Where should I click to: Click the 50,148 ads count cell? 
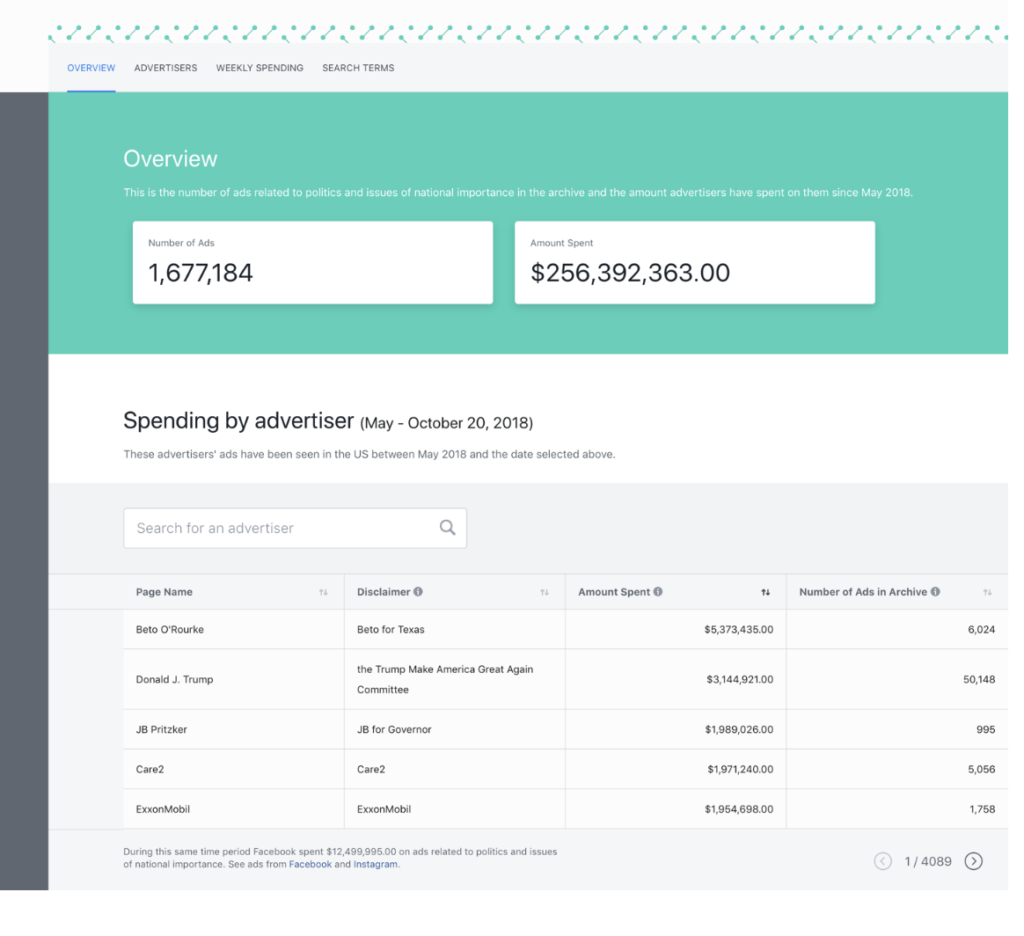point(897,679)
